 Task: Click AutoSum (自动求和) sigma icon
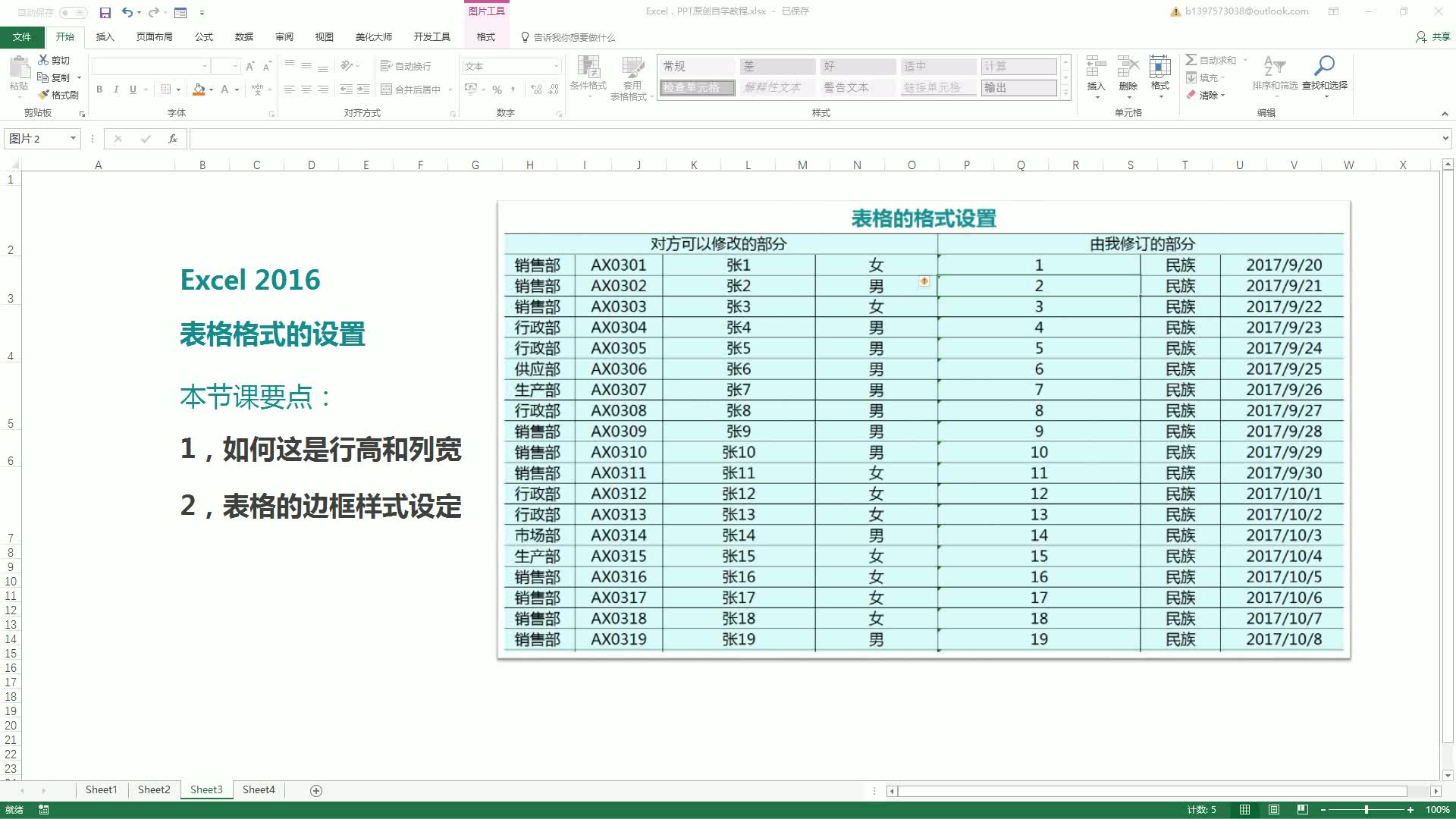(x=1191, y=60)
